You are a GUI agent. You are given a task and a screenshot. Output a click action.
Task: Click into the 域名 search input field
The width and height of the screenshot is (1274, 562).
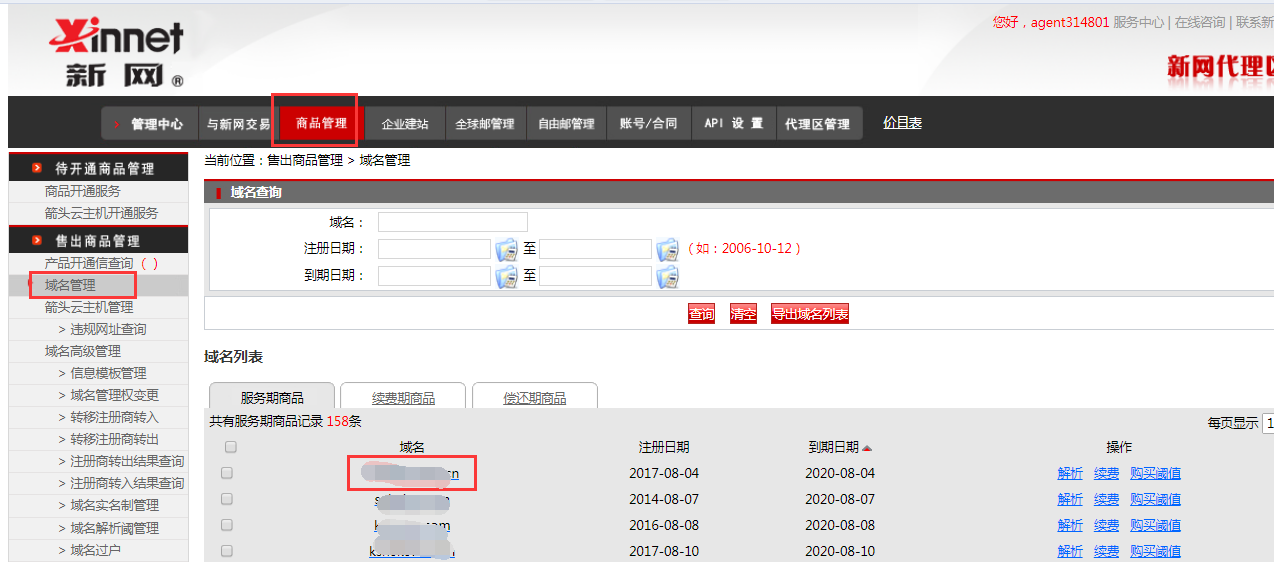pos(452,222)
